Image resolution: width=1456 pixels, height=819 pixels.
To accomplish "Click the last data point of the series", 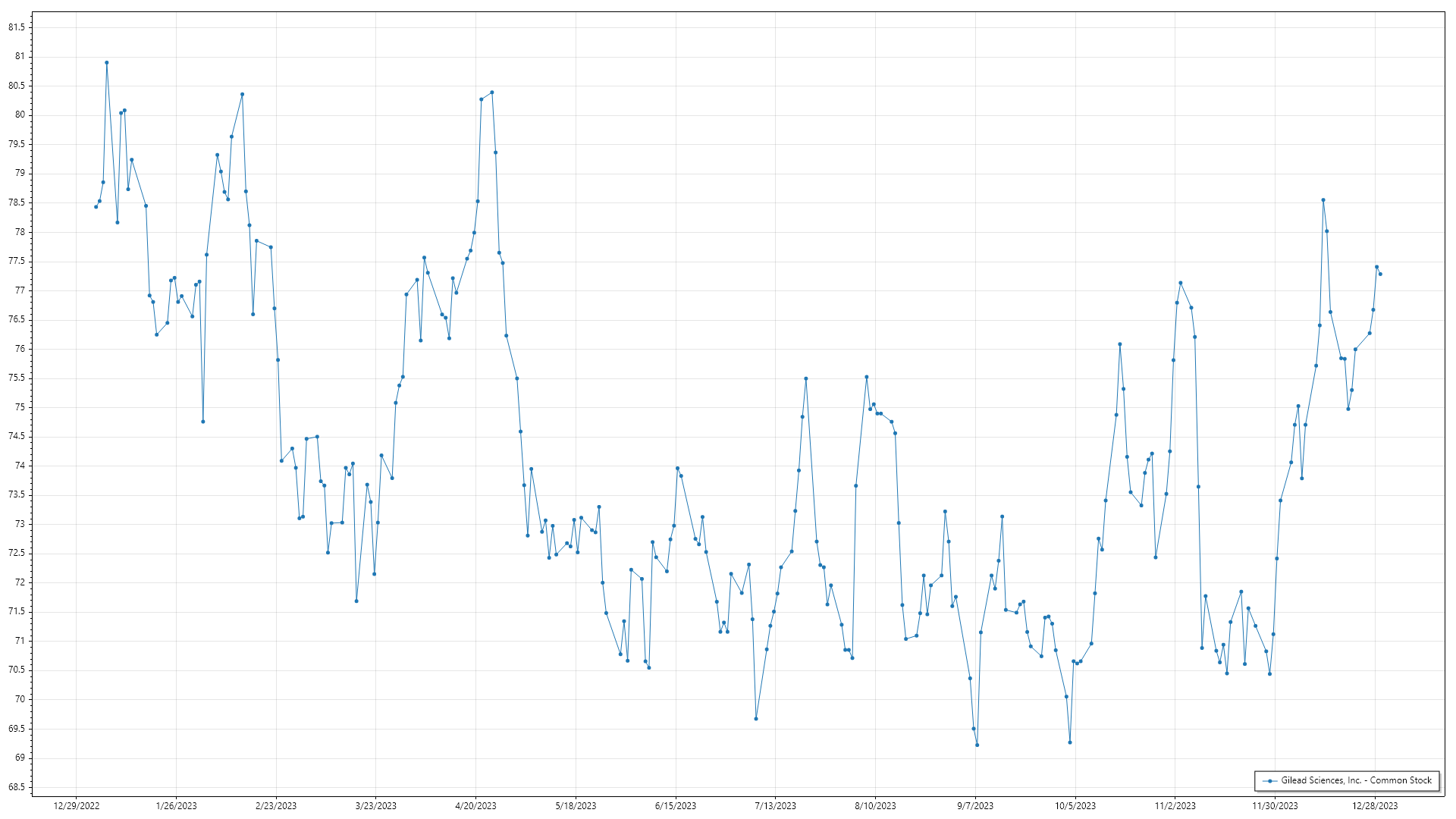I will [1380, 275].
